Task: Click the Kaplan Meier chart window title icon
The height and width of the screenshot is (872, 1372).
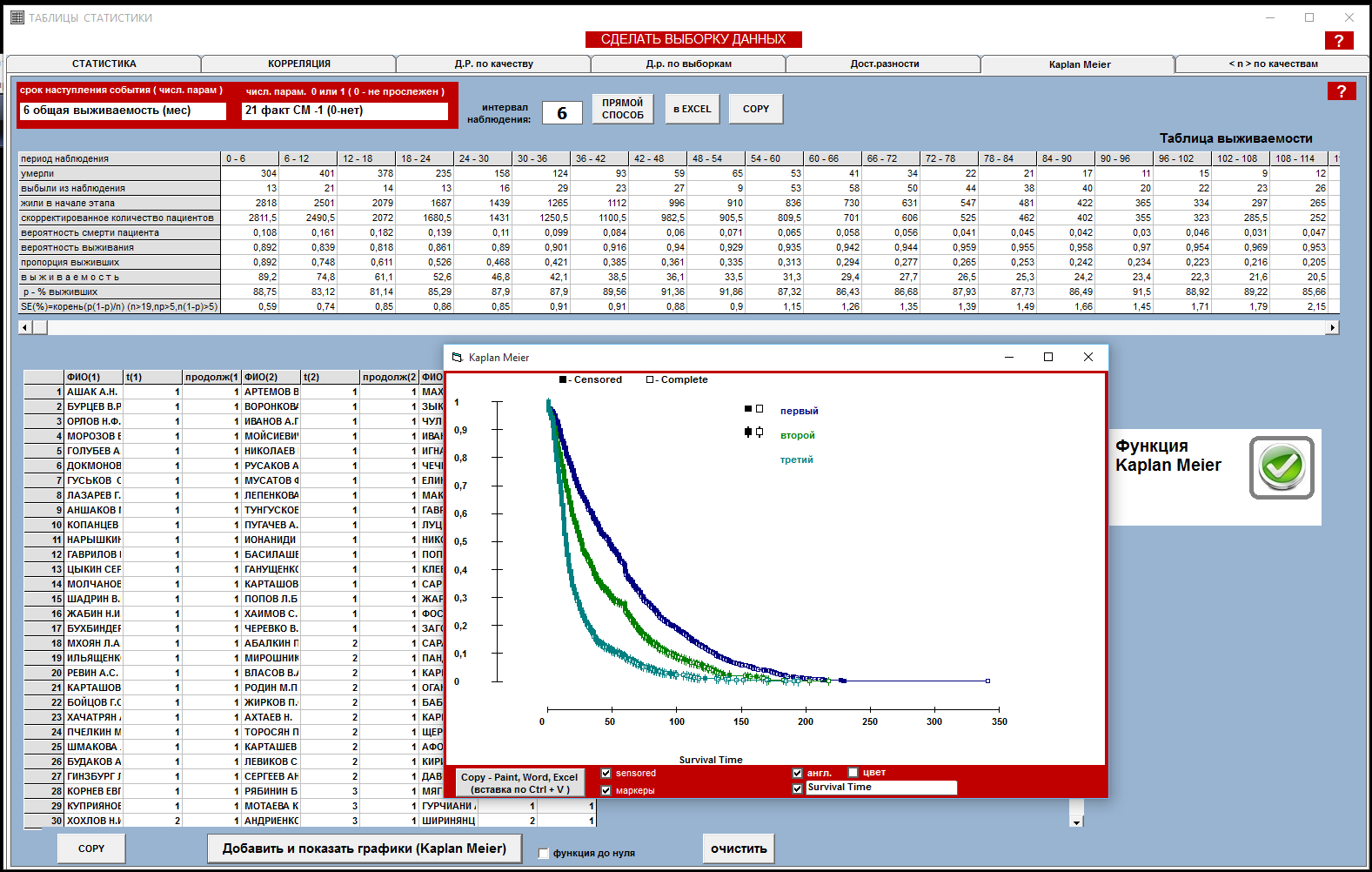Action: [458, 358]
